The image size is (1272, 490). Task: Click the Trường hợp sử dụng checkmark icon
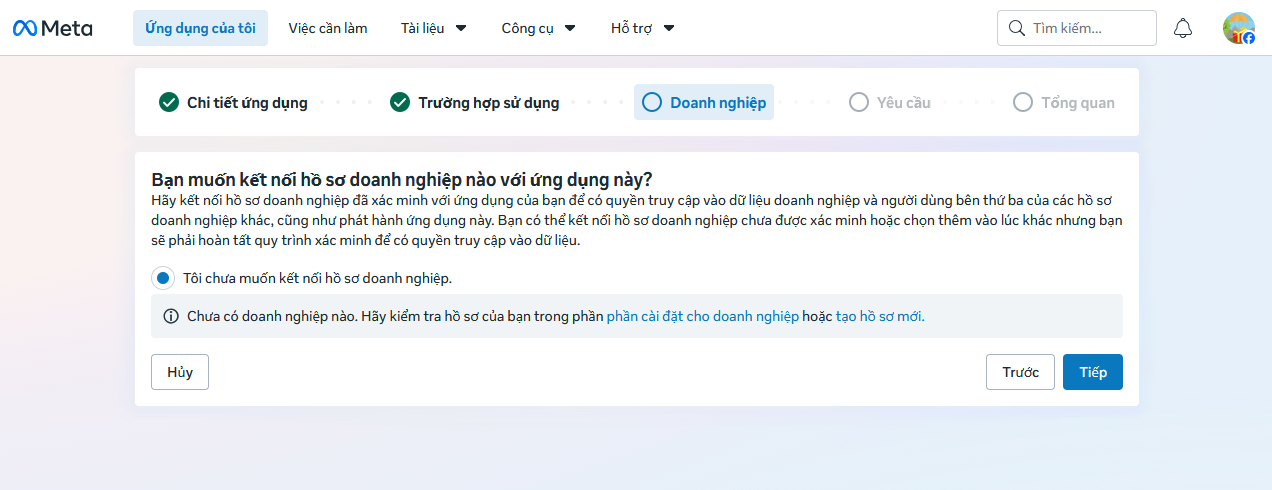pyautogui.click(x=400, y=102)
